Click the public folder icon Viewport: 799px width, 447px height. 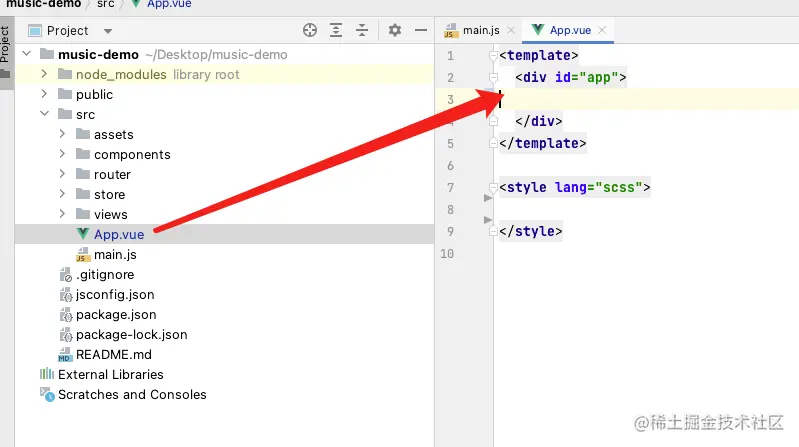(65, 94)
